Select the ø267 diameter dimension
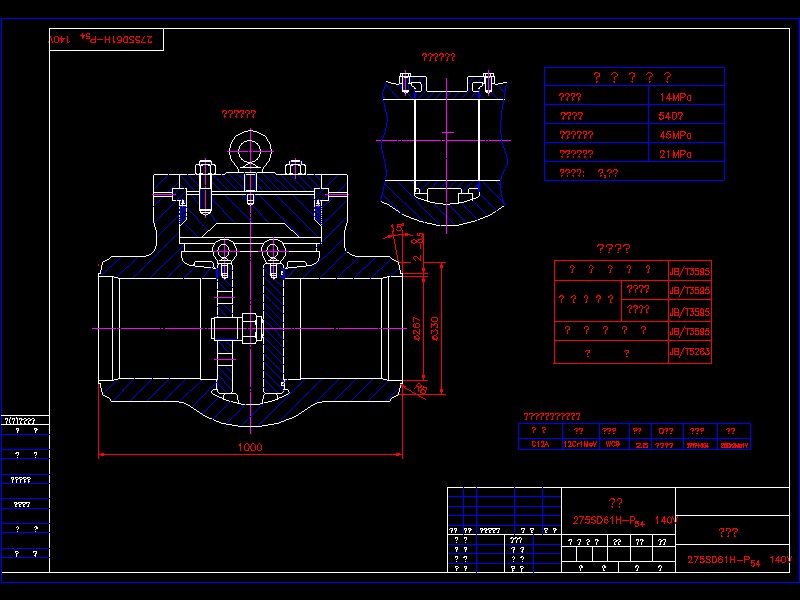The image size is (800, 600). (x=417, y=327)
